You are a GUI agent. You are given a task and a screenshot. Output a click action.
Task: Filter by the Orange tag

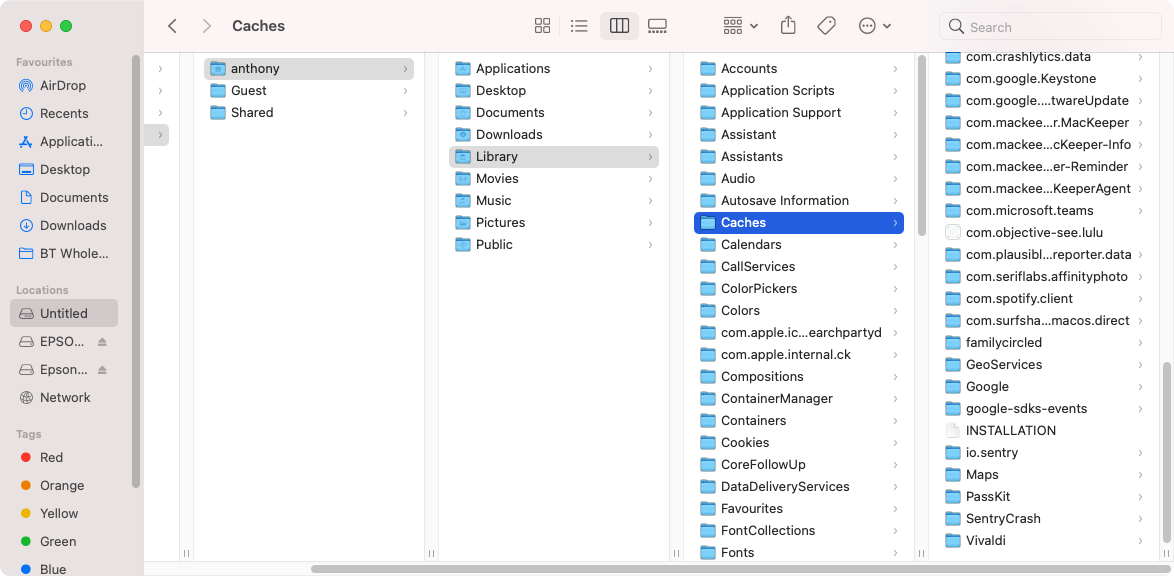[x=64, y=485]
